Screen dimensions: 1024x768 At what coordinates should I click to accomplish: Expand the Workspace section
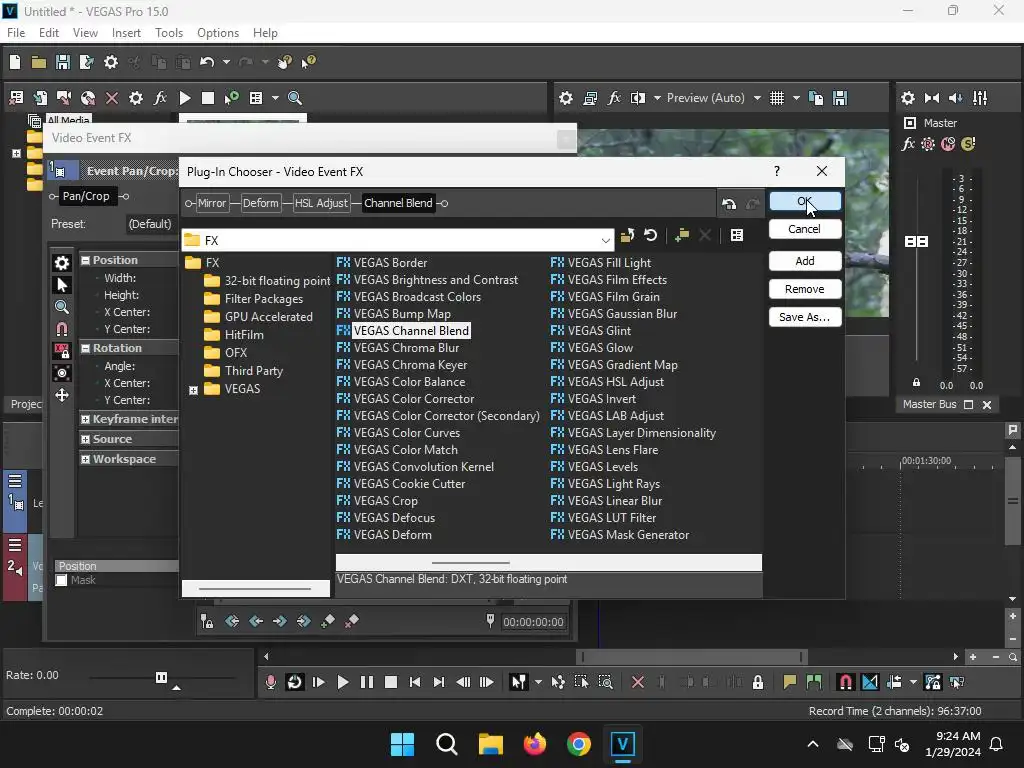pyautogui.click(x=85, y=459)
